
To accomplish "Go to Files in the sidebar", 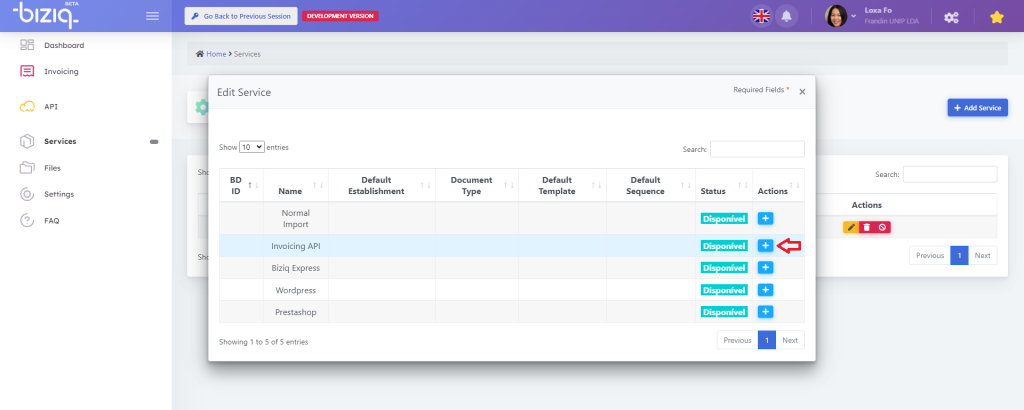I will pos(52,168).
